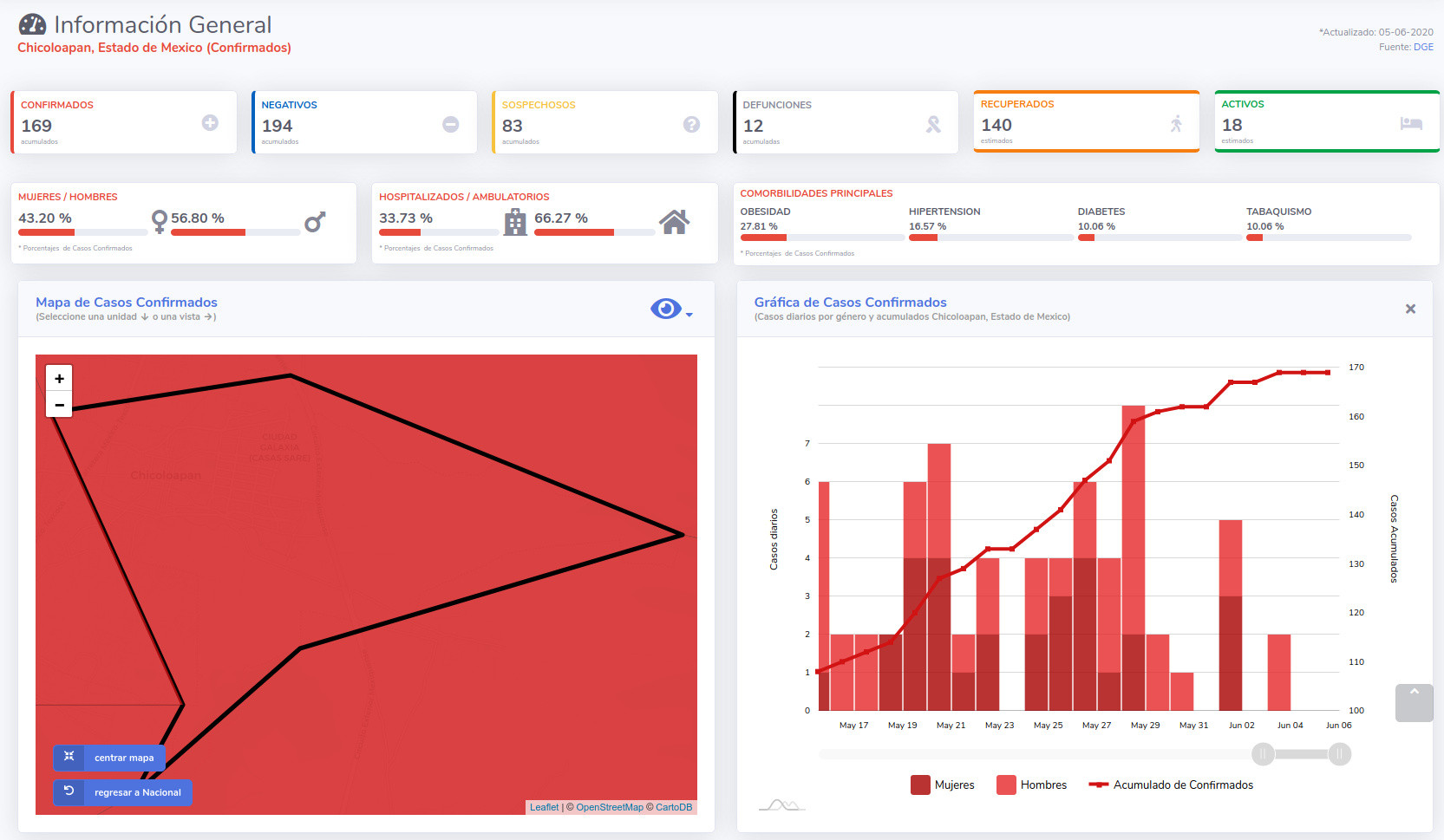The height and width of the screenshot is (840, 1444).
Task: Click the 33.73 % Hospitalizados value
Action: coord(406,218)
